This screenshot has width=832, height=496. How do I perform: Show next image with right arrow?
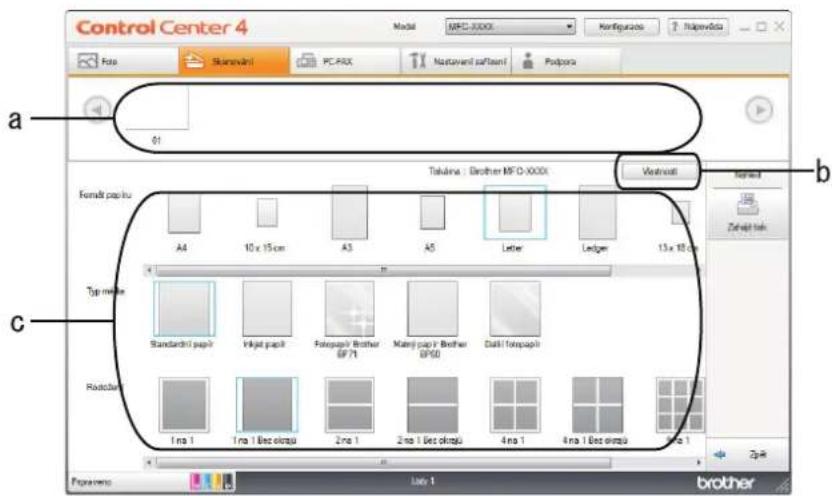(759, 110)
